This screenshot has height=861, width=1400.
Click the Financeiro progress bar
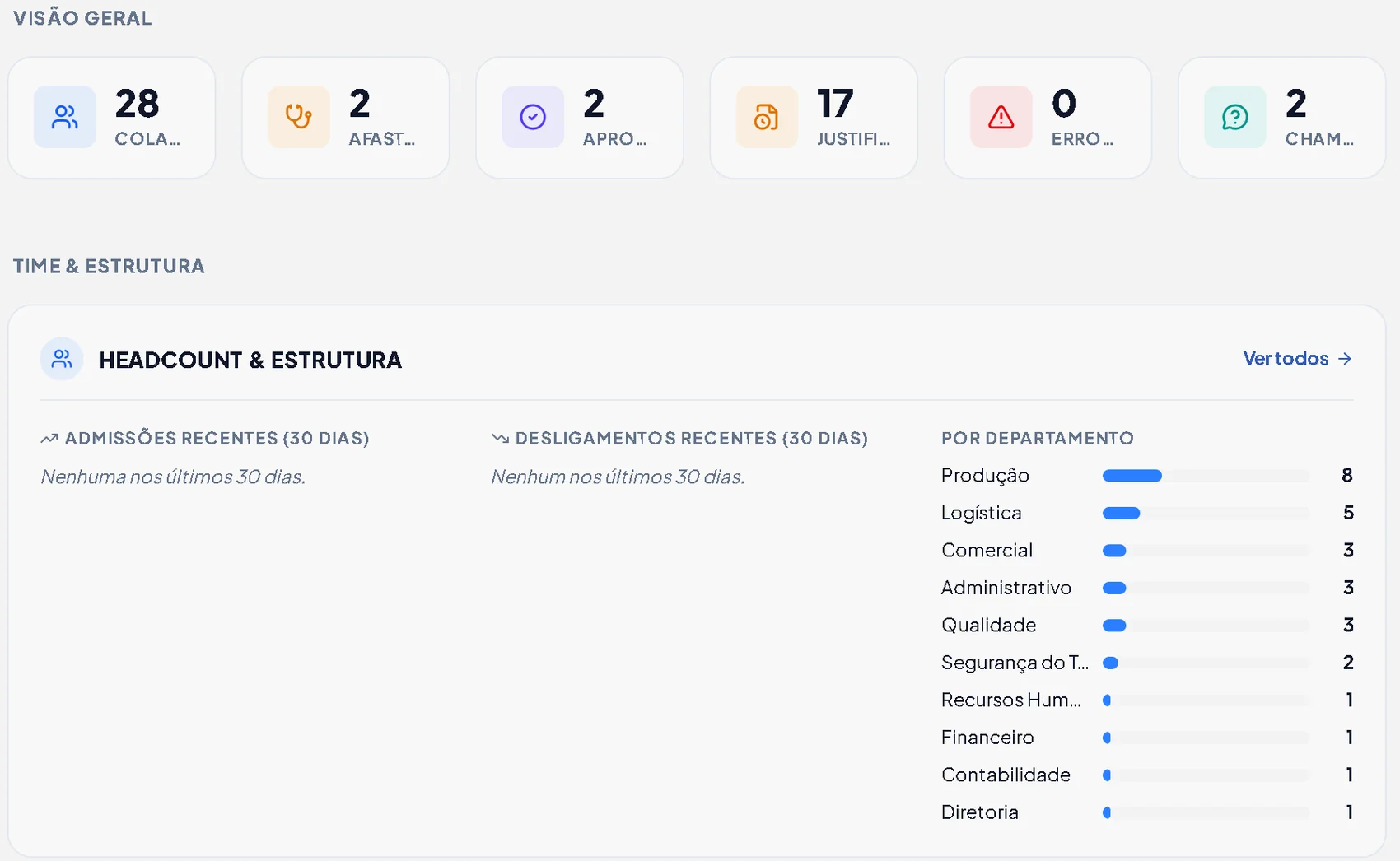1206,738
